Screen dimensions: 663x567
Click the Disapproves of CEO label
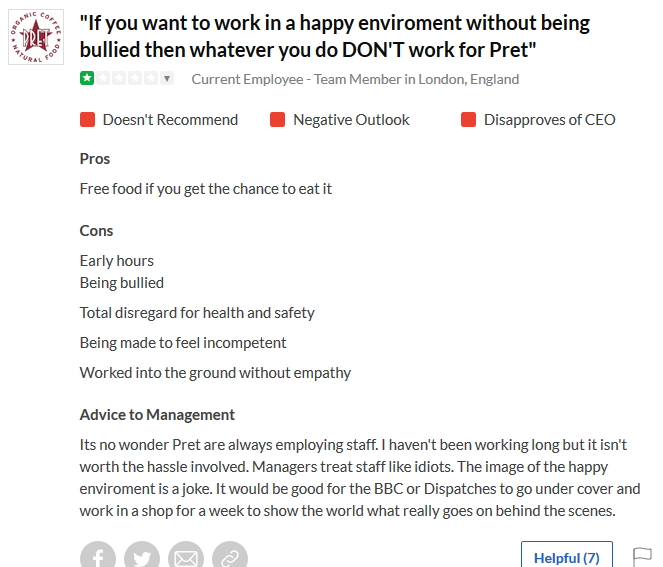[549, 120]
